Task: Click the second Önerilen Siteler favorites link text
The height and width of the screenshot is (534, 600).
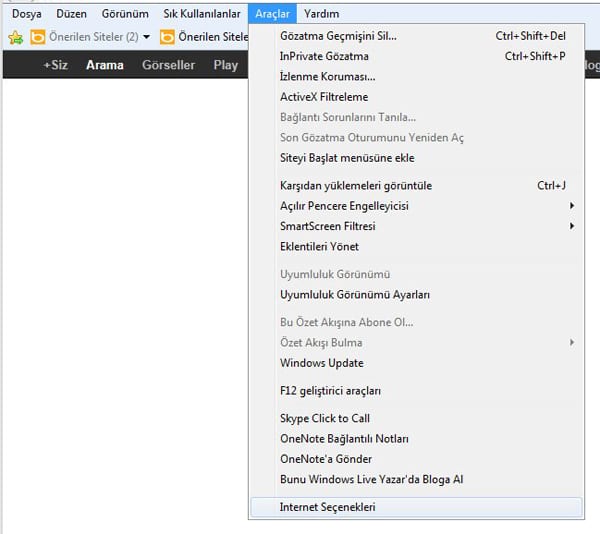Action: (213, 37)
